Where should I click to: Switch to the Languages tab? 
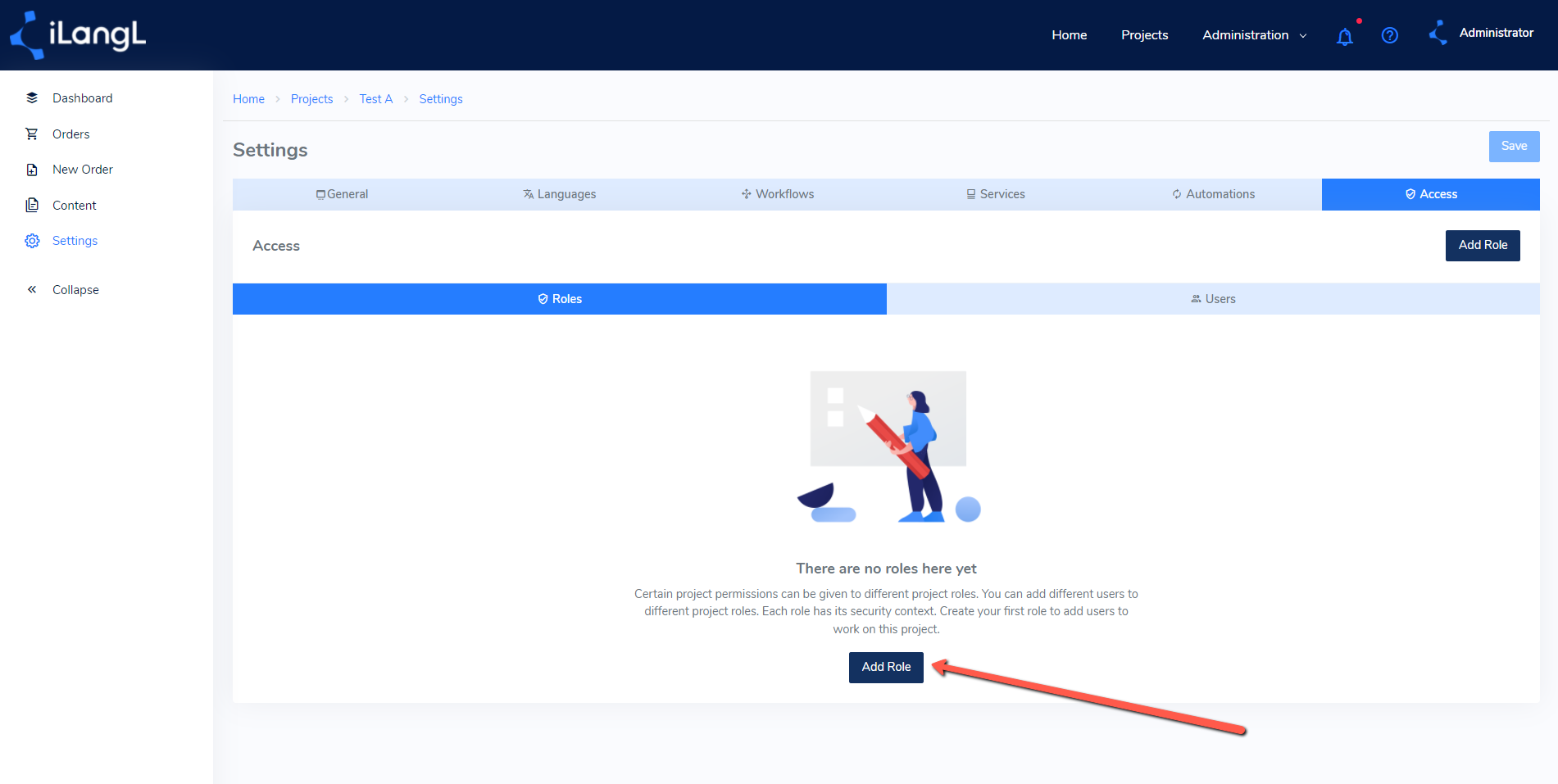(560, 194)
